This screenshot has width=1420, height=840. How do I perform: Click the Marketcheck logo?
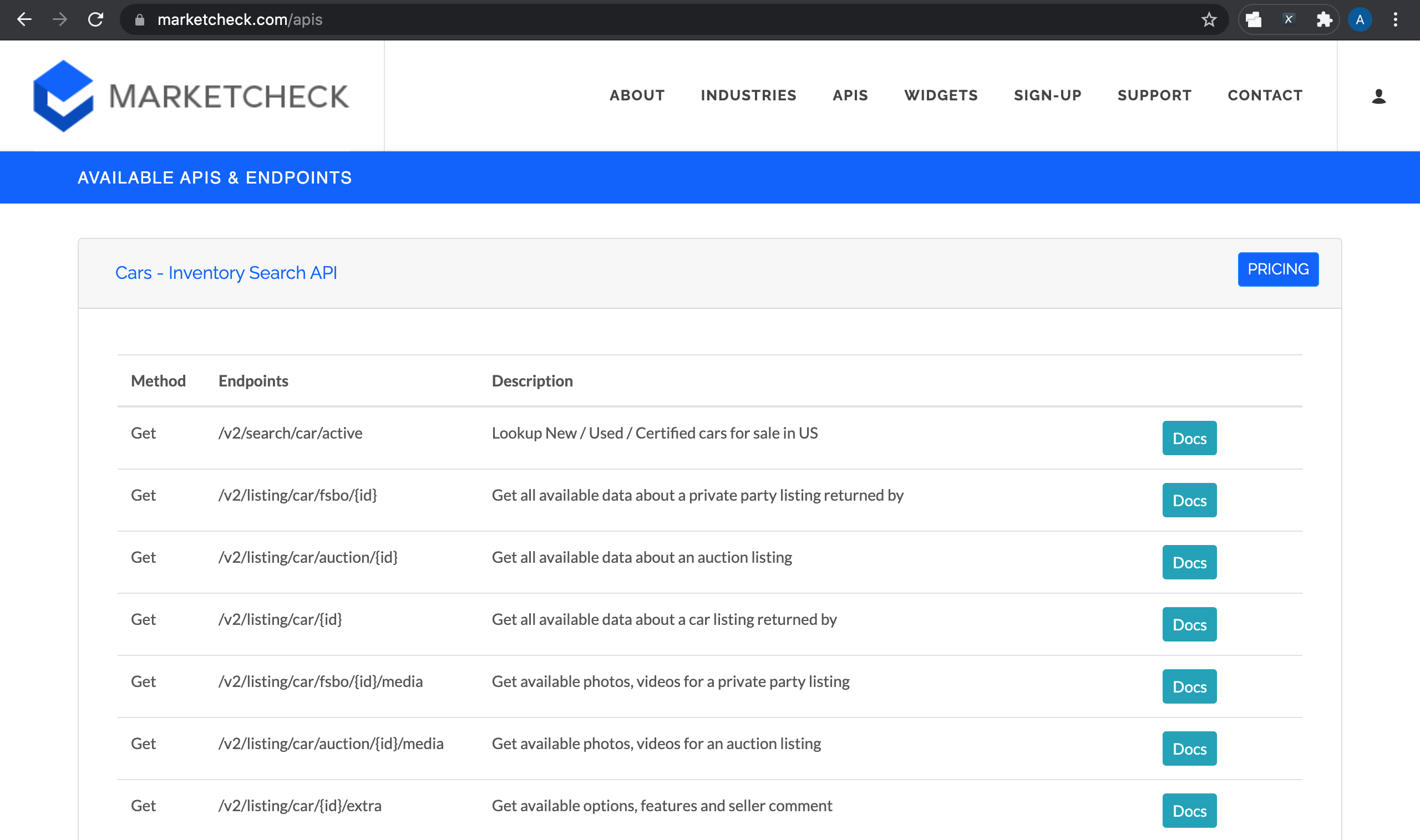tap(191, 96)
